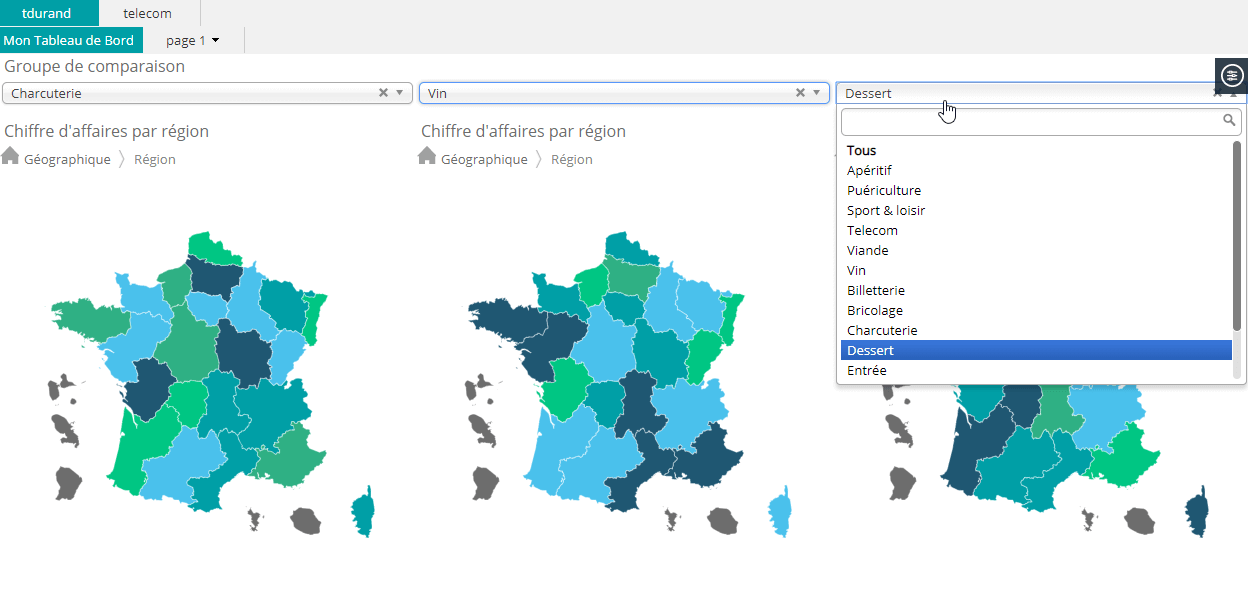
Task: Click Corsica on the Dessert map
Action: [1196, 512]
